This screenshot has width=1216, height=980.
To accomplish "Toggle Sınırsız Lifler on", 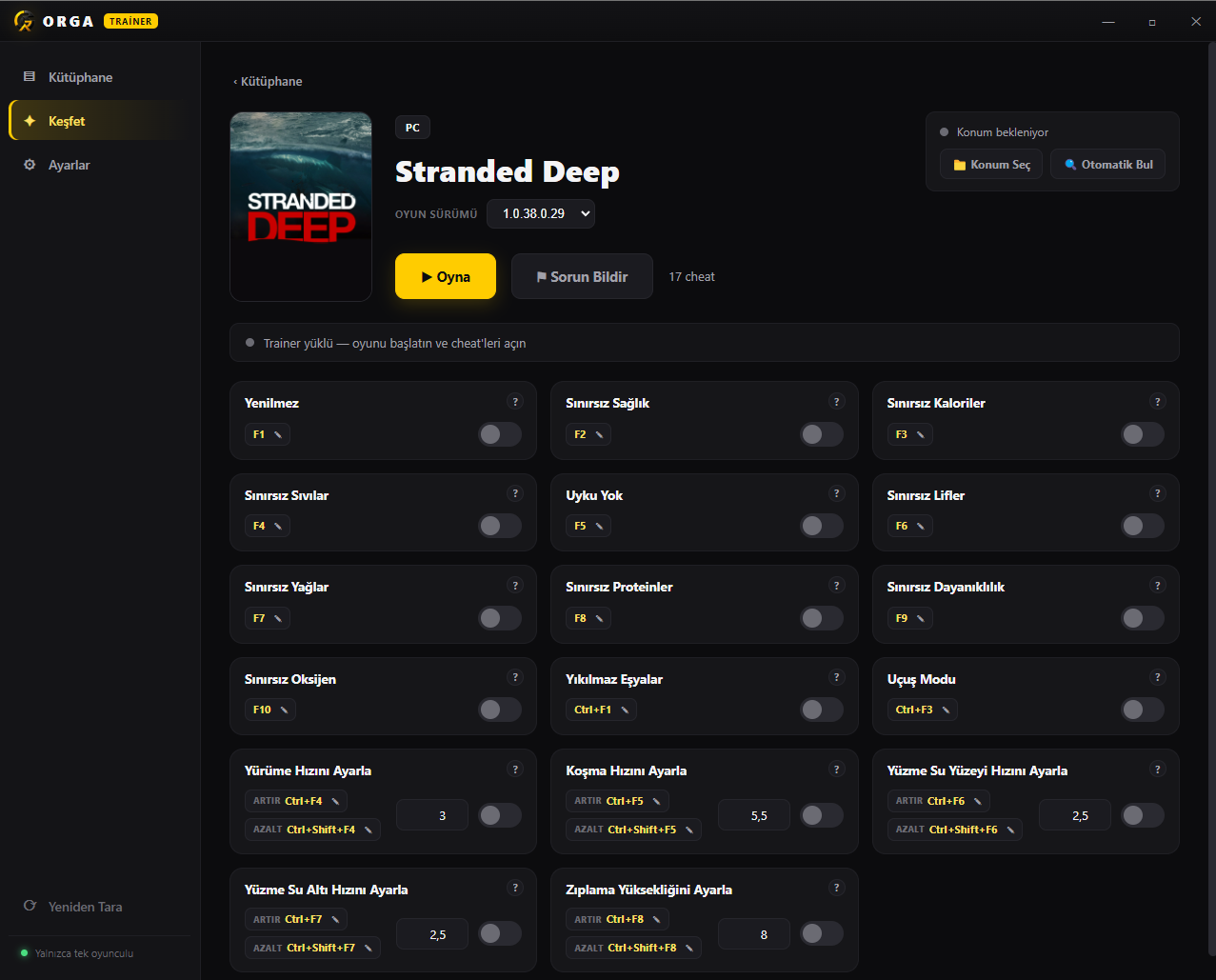I will (x=1143, y=526).
